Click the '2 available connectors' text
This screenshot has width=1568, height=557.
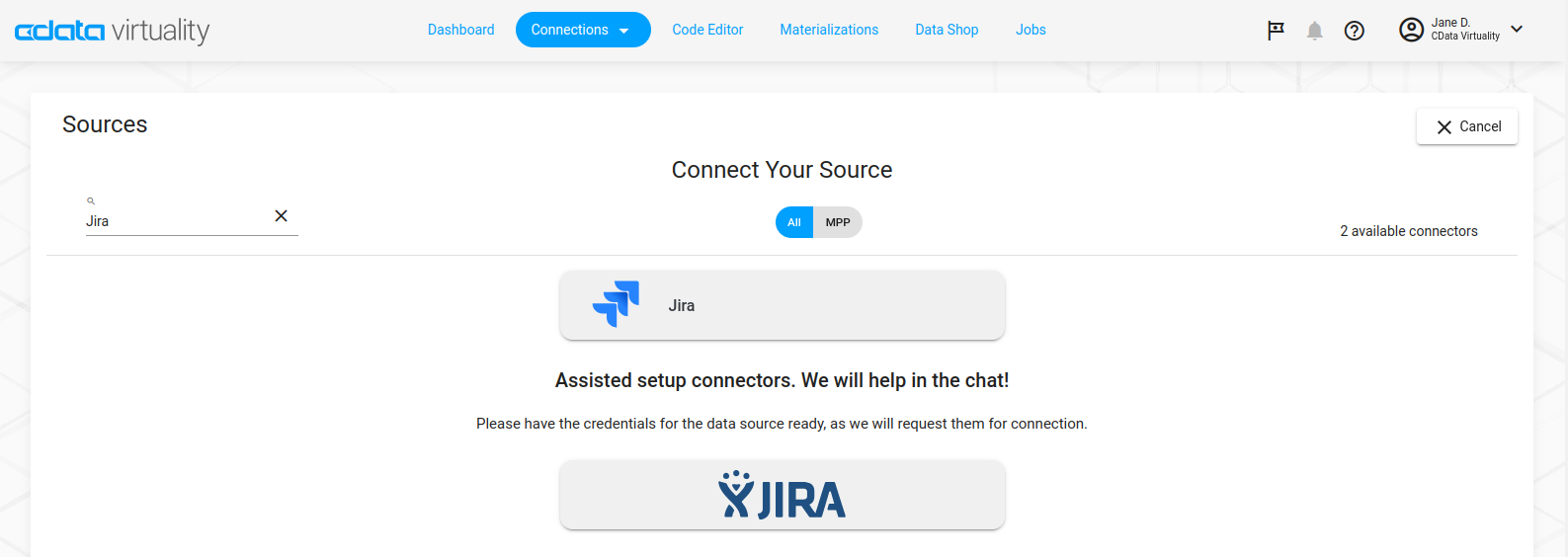pos(1409,231)
